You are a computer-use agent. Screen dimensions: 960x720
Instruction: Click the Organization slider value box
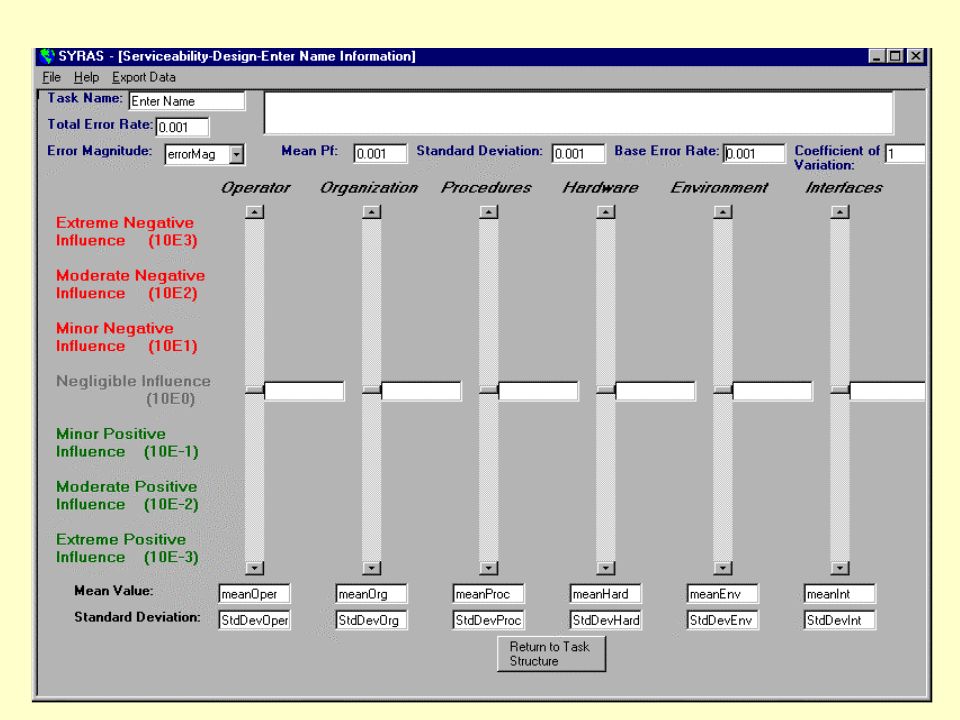click(x=421, y=391)
